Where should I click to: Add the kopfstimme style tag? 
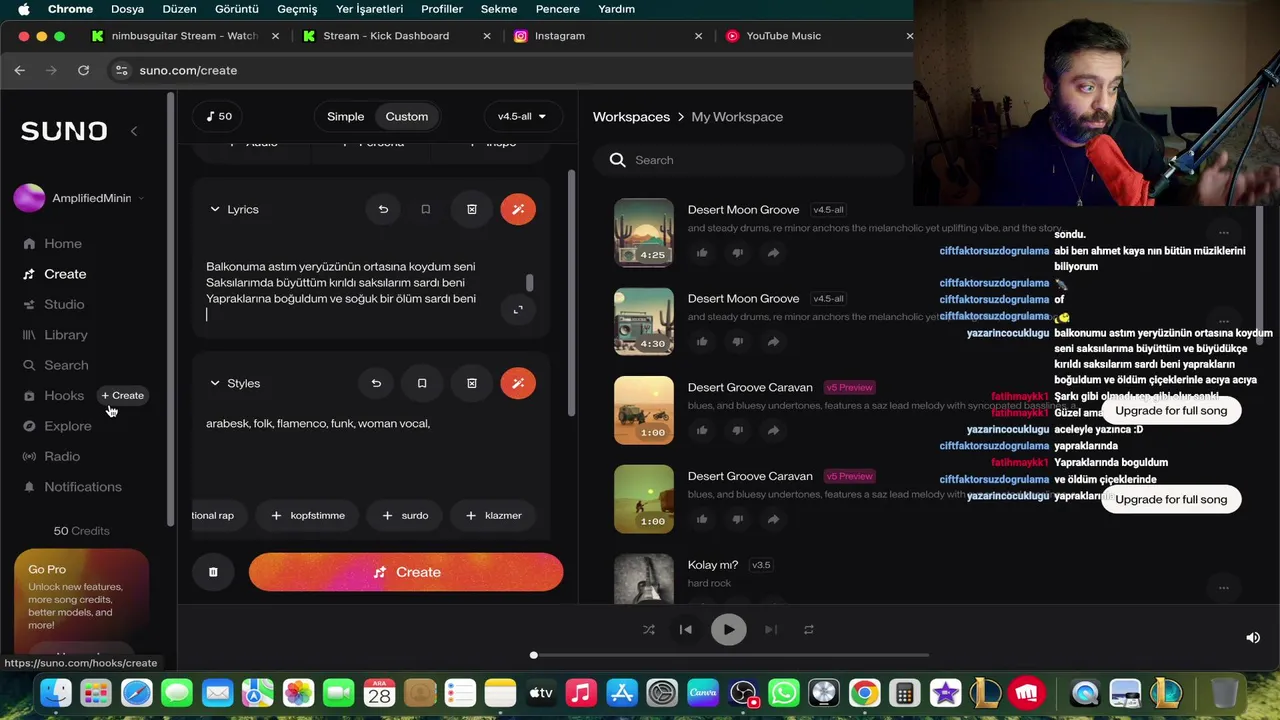pos(307,515)
